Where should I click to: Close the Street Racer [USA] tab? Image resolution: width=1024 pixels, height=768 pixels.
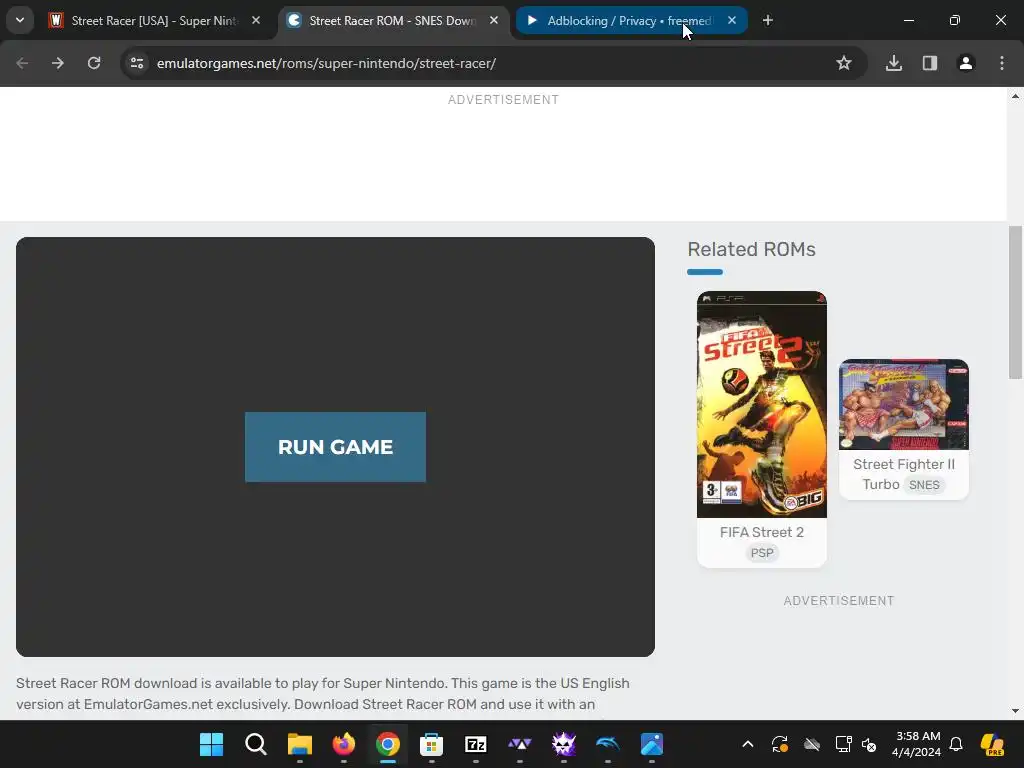click(256, 21)
